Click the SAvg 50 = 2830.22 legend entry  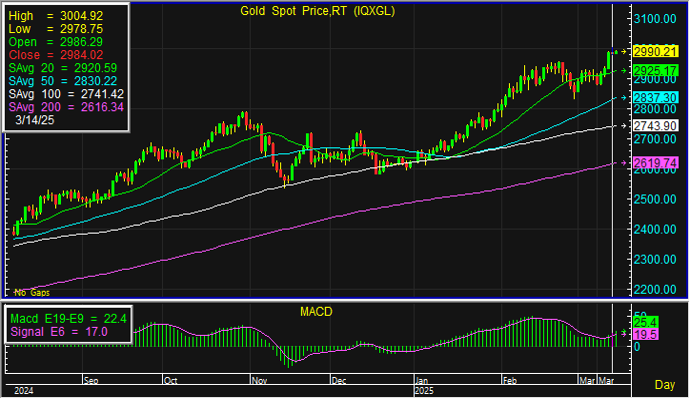tap(63, 81)
